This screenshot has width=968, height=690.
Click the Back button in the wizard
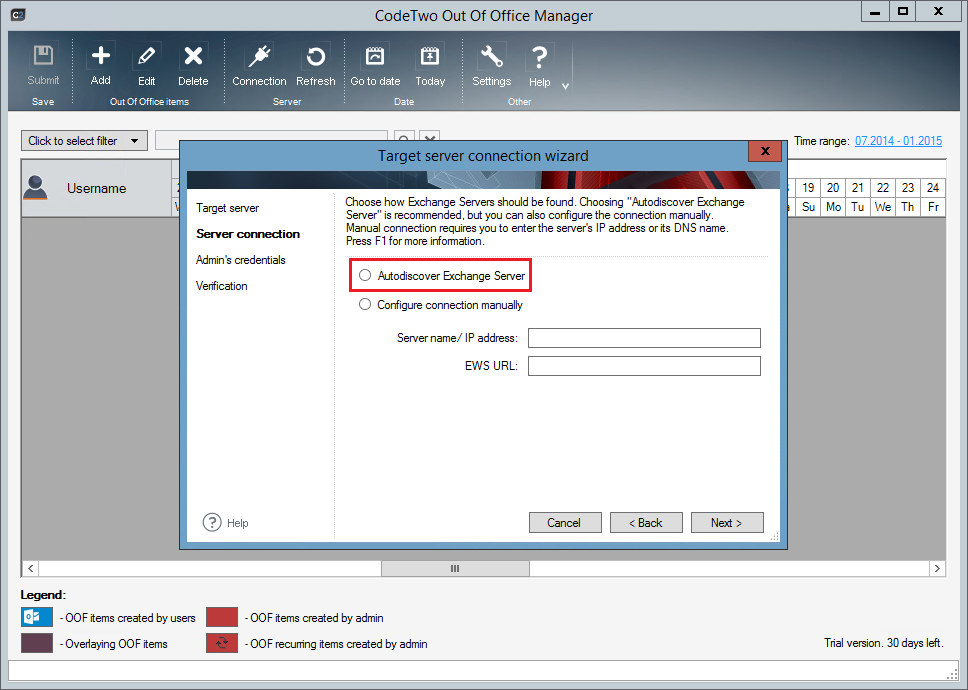point(646,523)
